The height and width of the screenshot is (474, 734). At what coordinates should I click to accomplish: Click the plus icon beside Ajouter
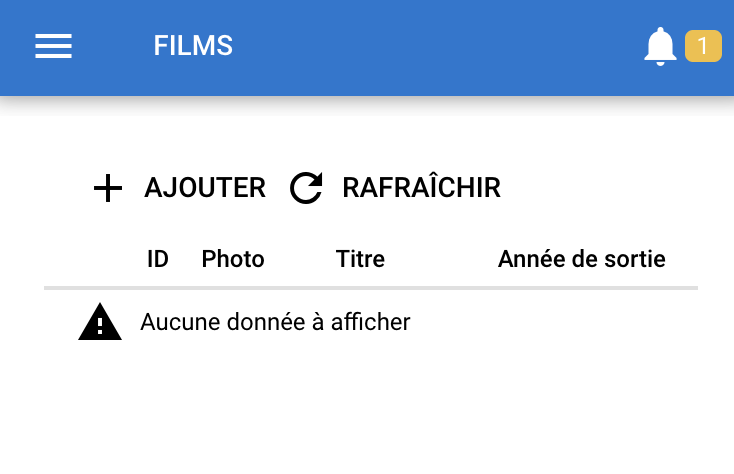[x=108, y=188]
